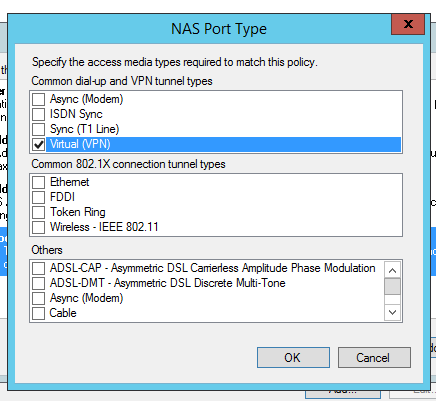Viewport: 436px width, 401px height.
Task: Tick the Sync (T1 Line) checkbox
Action: click(39, 129)
